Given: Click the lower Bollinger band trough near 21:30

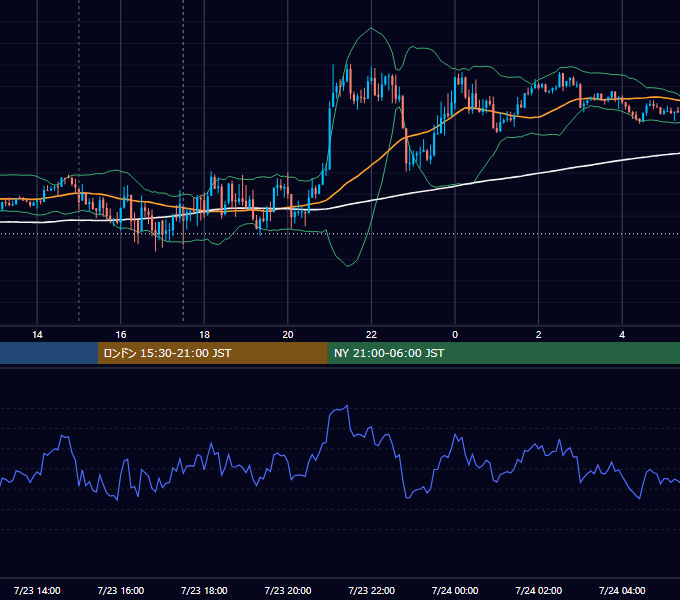Looking at the screenshot, I should coord(348,266).
